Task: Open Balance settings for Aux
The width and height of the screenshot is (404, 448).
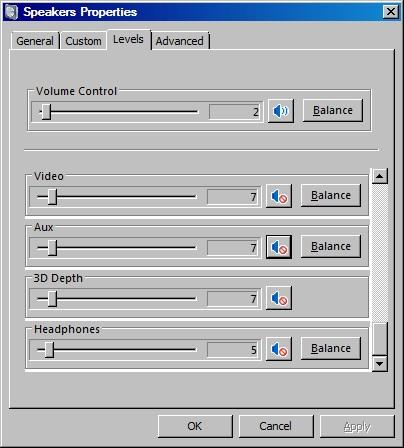Action: [x=331, y=246]
